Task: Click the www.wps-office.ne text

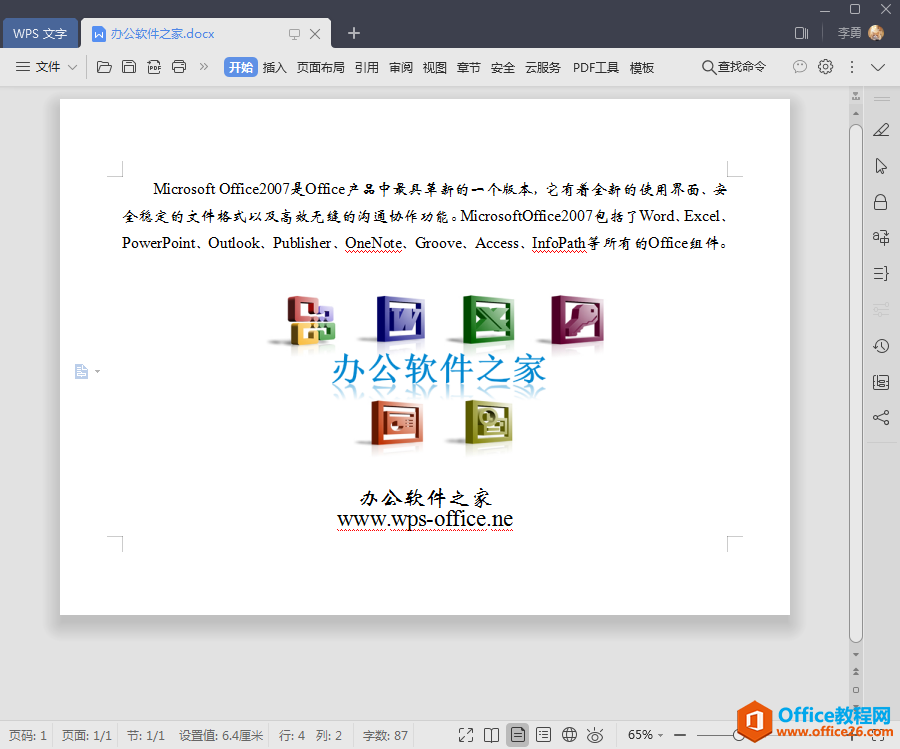Action: point(425,519)
